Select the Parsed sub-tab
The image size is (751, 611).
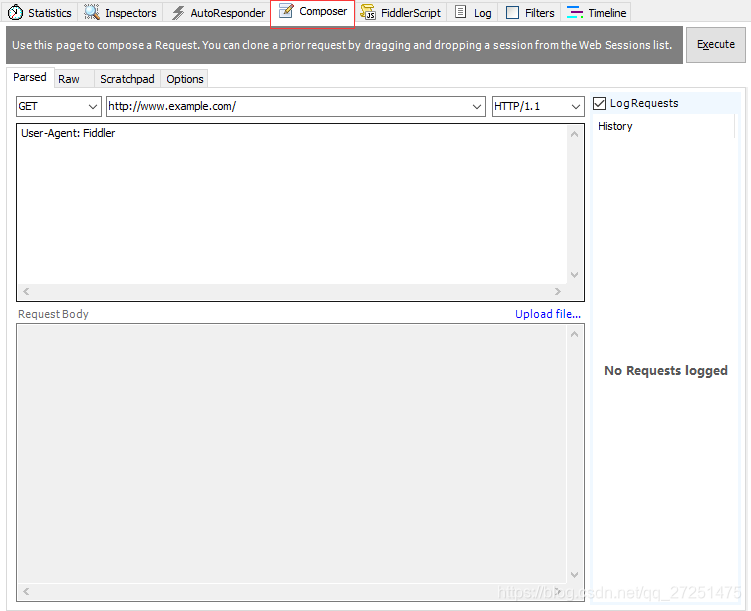(x=30, y=77)
